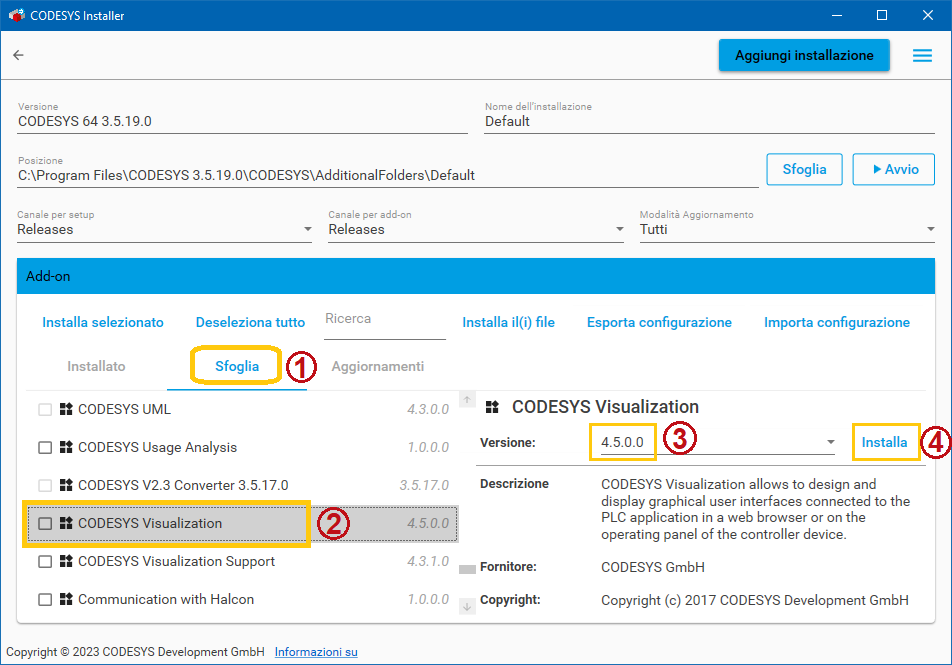Open the Versione 4.5.0.0 dropdown
The width and height of the screenshot is (952, 665).
(718, 442)
